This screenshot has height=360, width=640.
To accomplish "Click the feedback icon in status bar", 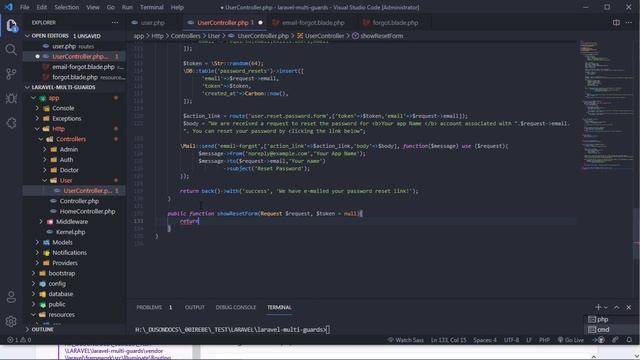I will coord(615,340).
